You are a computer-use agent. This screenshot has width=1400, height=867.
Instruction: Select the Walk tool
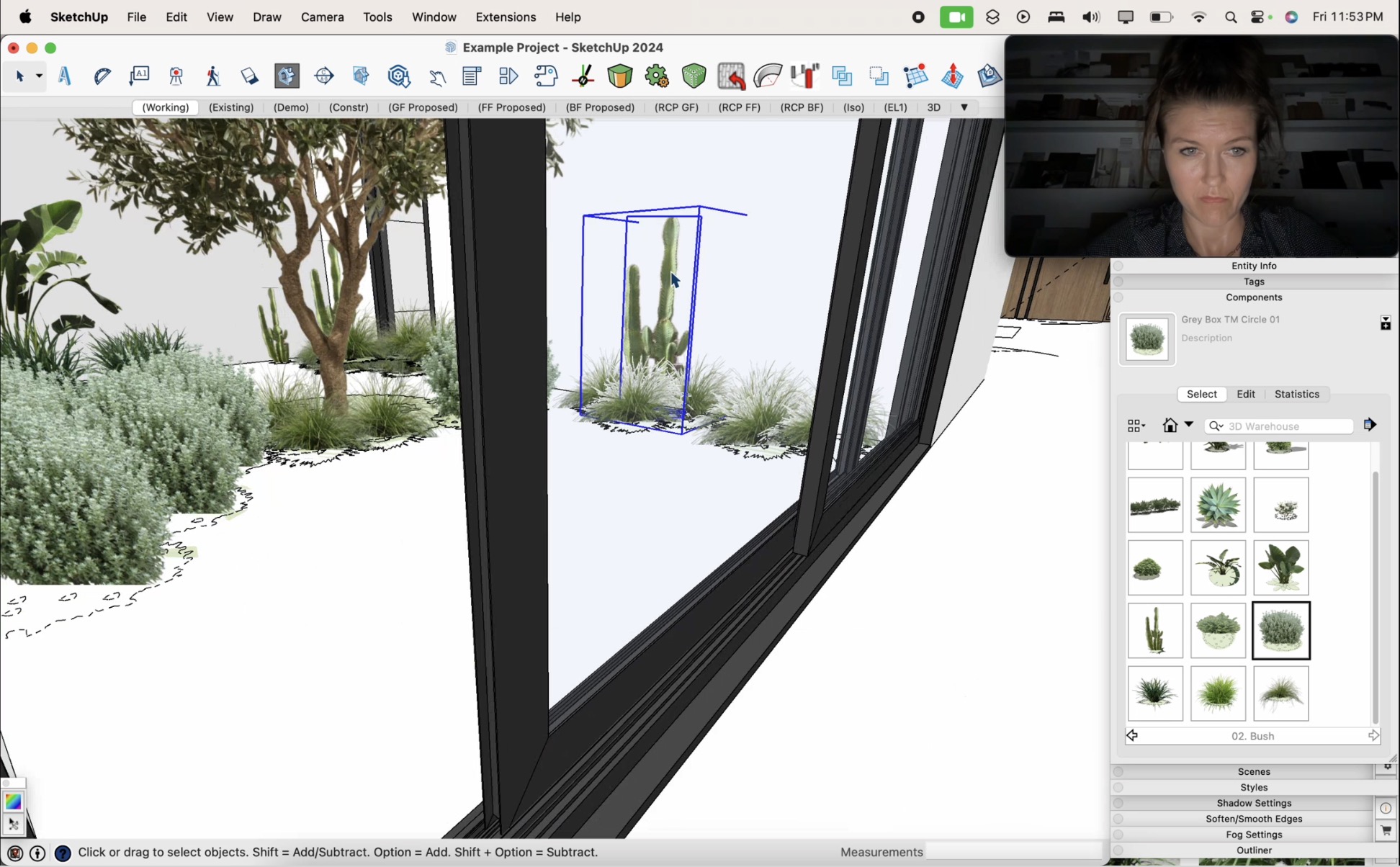tap(213, 76)
